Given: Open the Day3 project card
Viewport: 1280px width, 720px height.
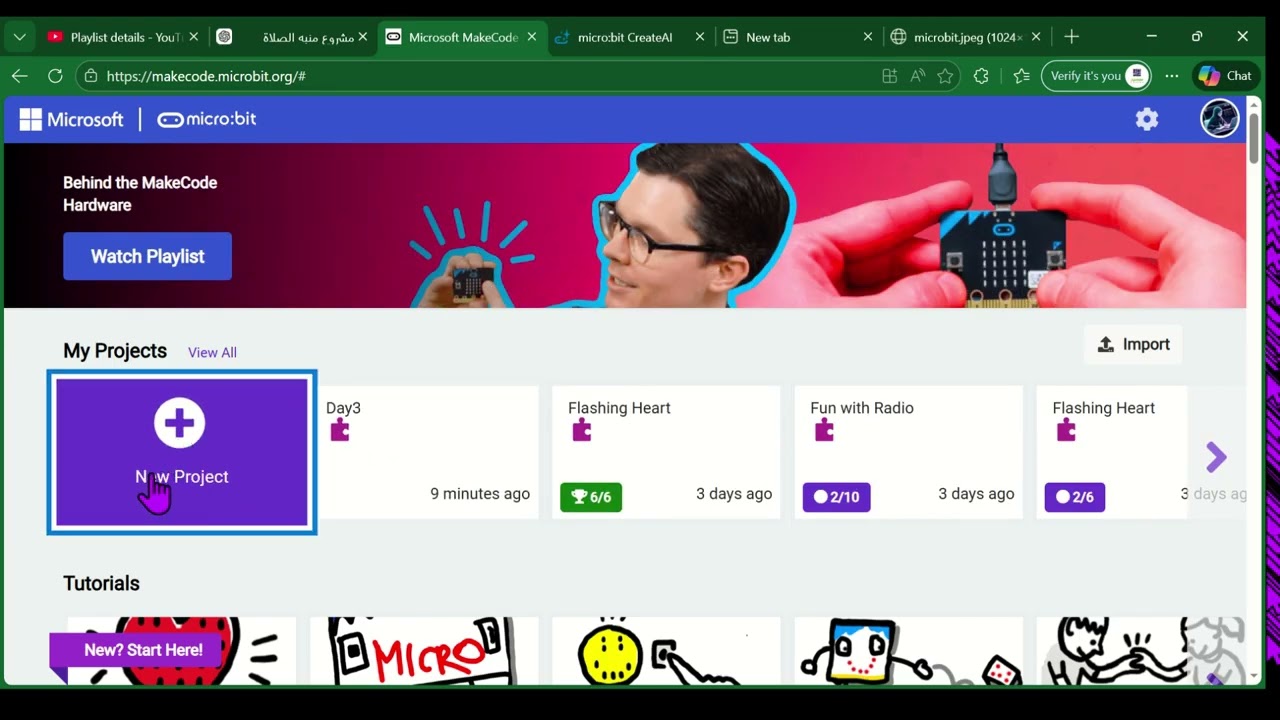Looking at the screenshot, I should tap(428, 452).
